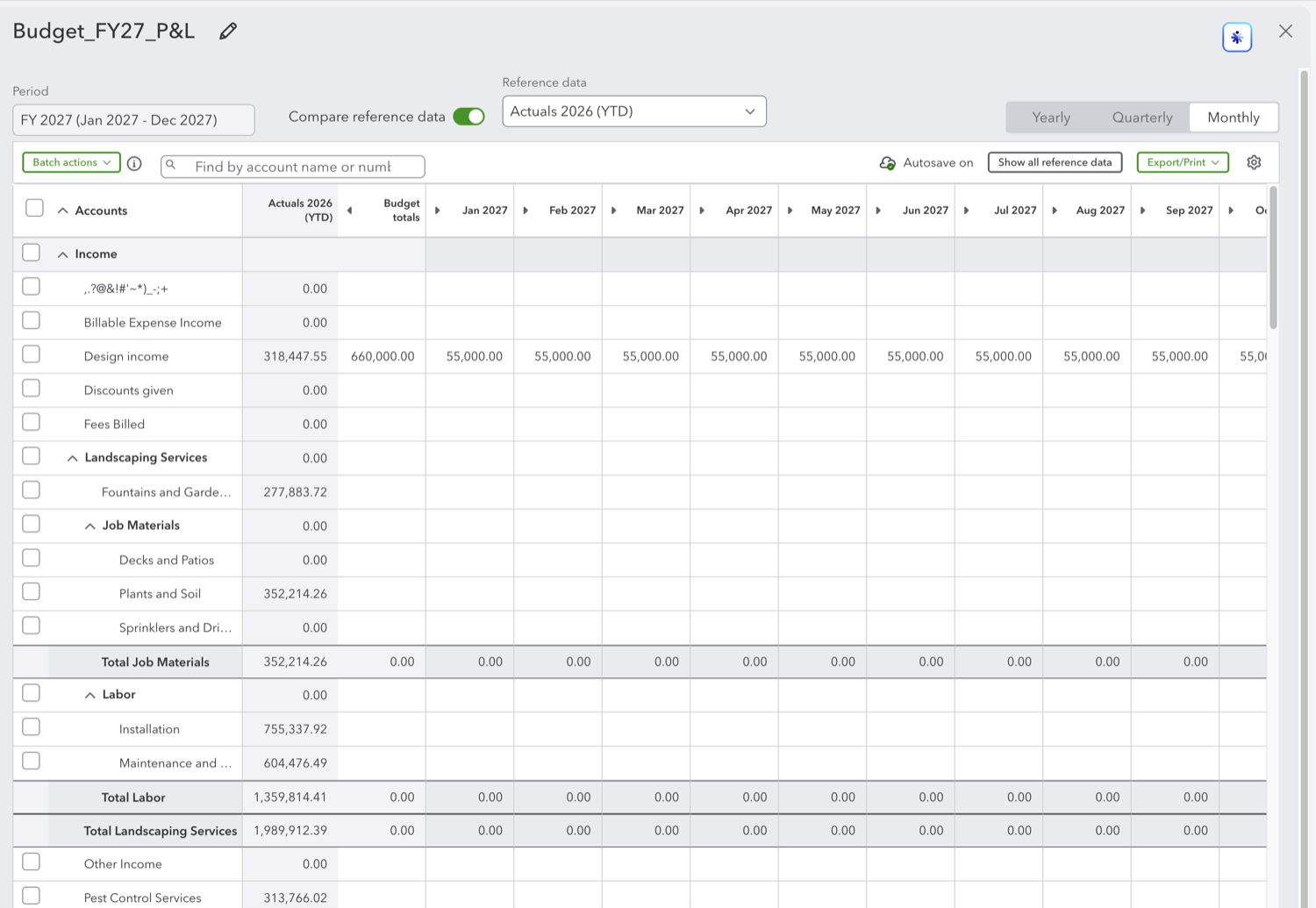Check the Plants and Soil row

32,591
